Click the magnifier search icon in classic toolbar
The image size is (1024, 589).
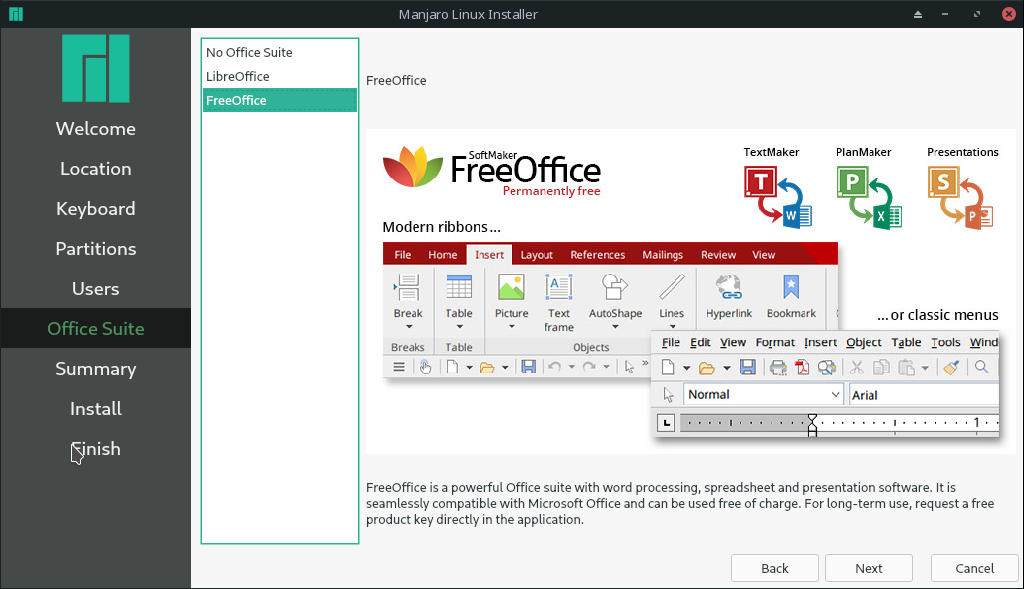[981, 367]
